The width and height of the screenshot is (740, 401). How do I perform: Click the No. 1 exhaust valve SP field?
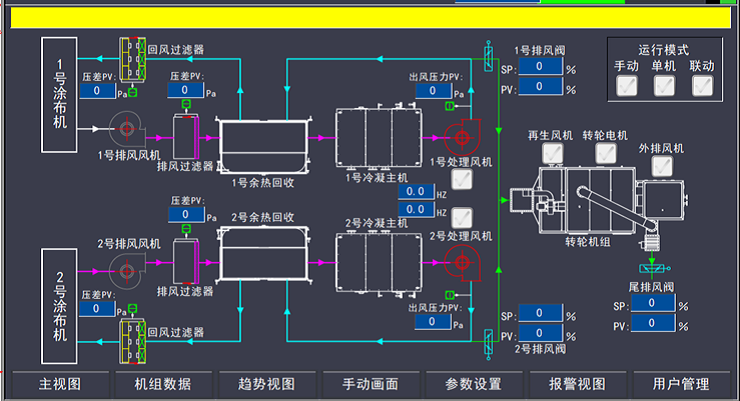coord(541,67)
